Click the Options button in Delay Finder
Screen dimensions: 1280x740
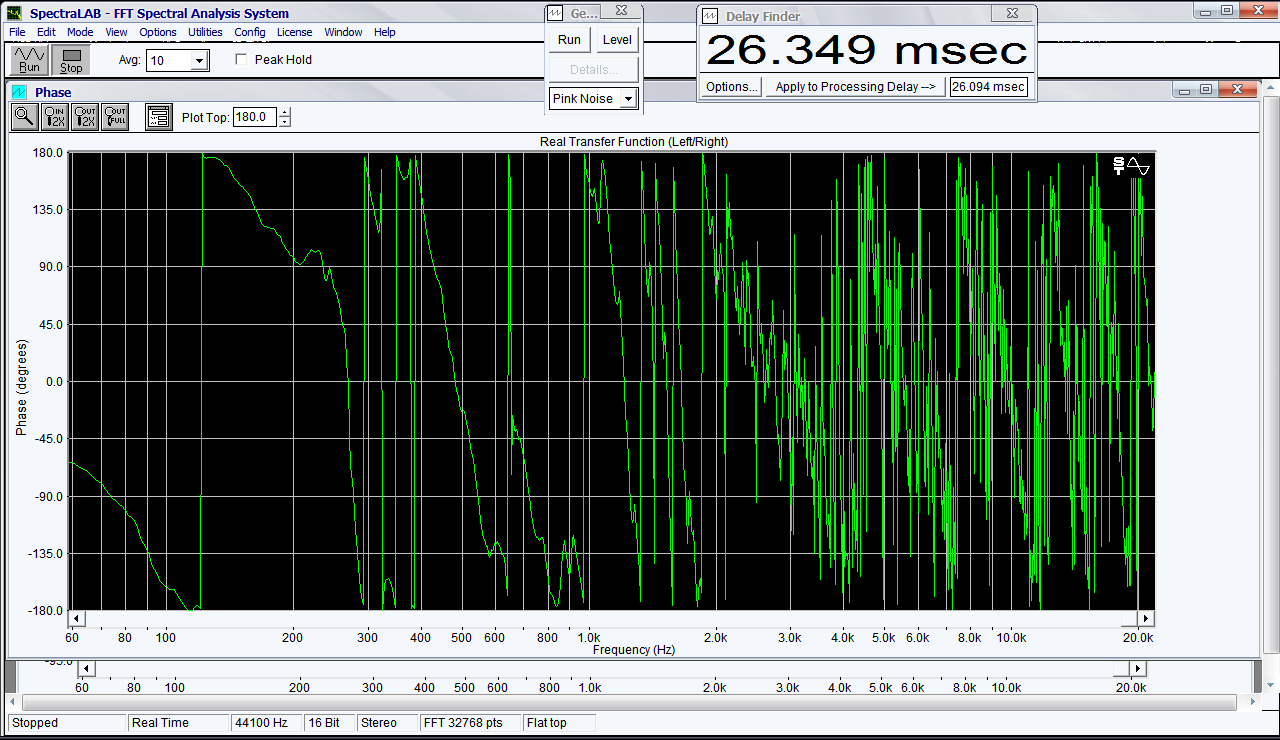click(x=731, y=87)
